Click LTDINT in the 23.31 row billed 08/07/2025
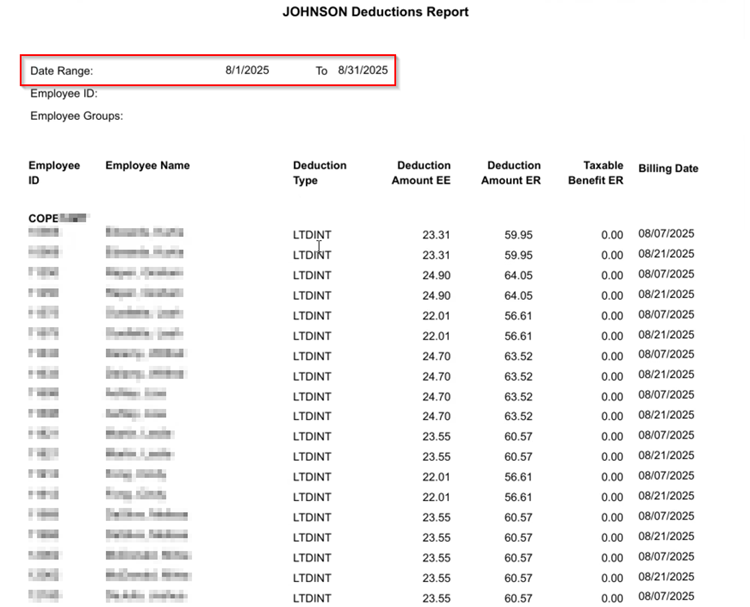The image size is (750, 607). (312, 235)
